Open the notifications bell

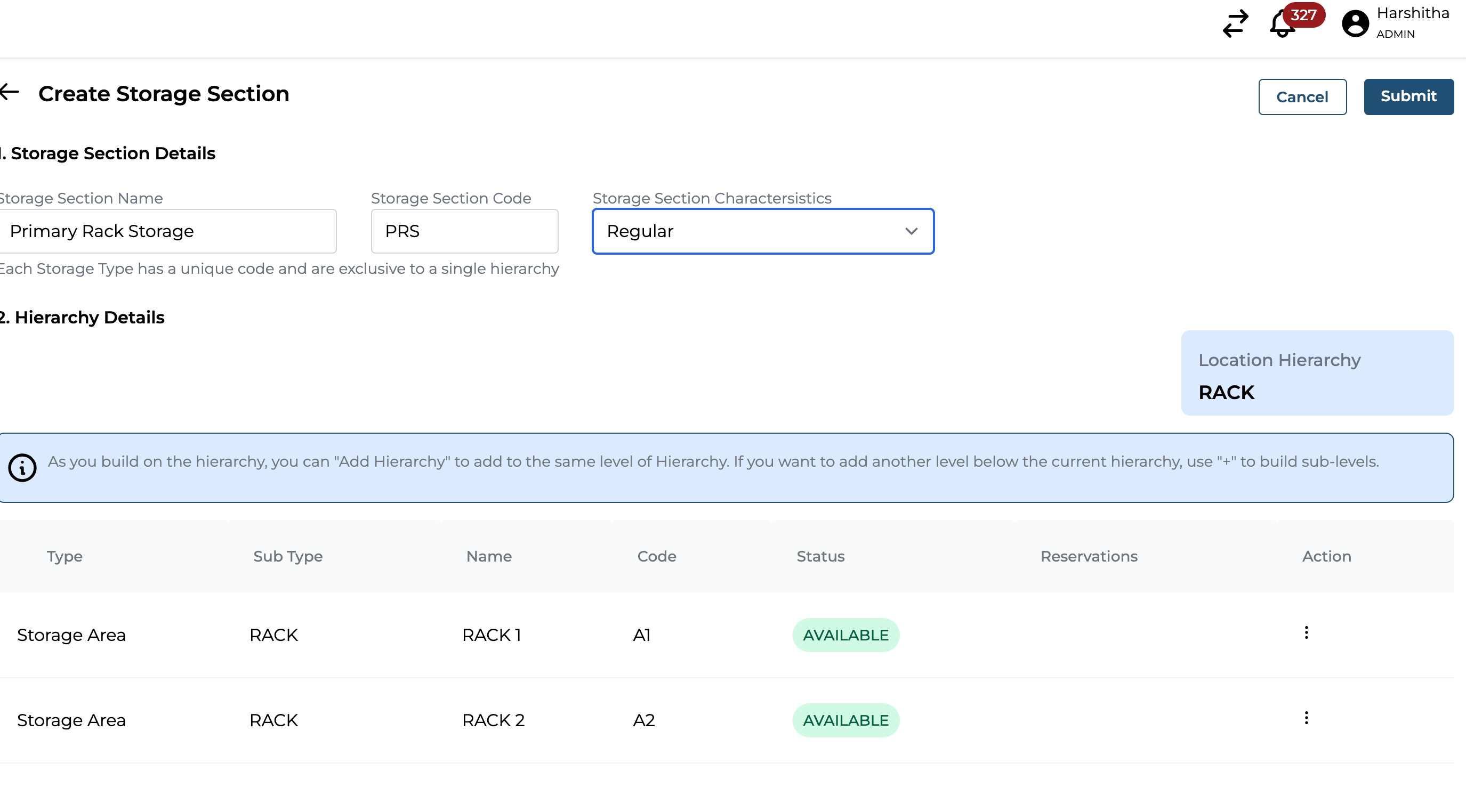coord(1280,26)
